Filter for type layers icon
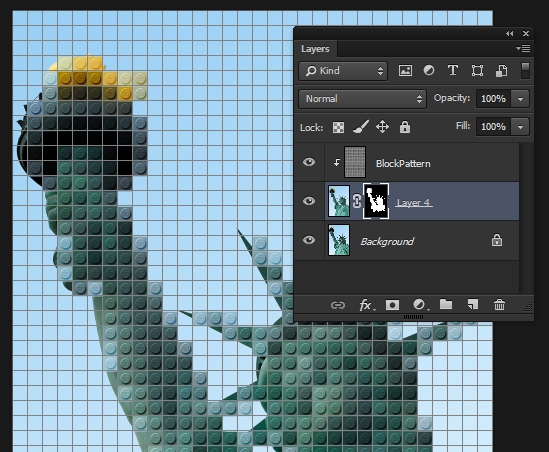549x452 pixels. click(453, 71)
